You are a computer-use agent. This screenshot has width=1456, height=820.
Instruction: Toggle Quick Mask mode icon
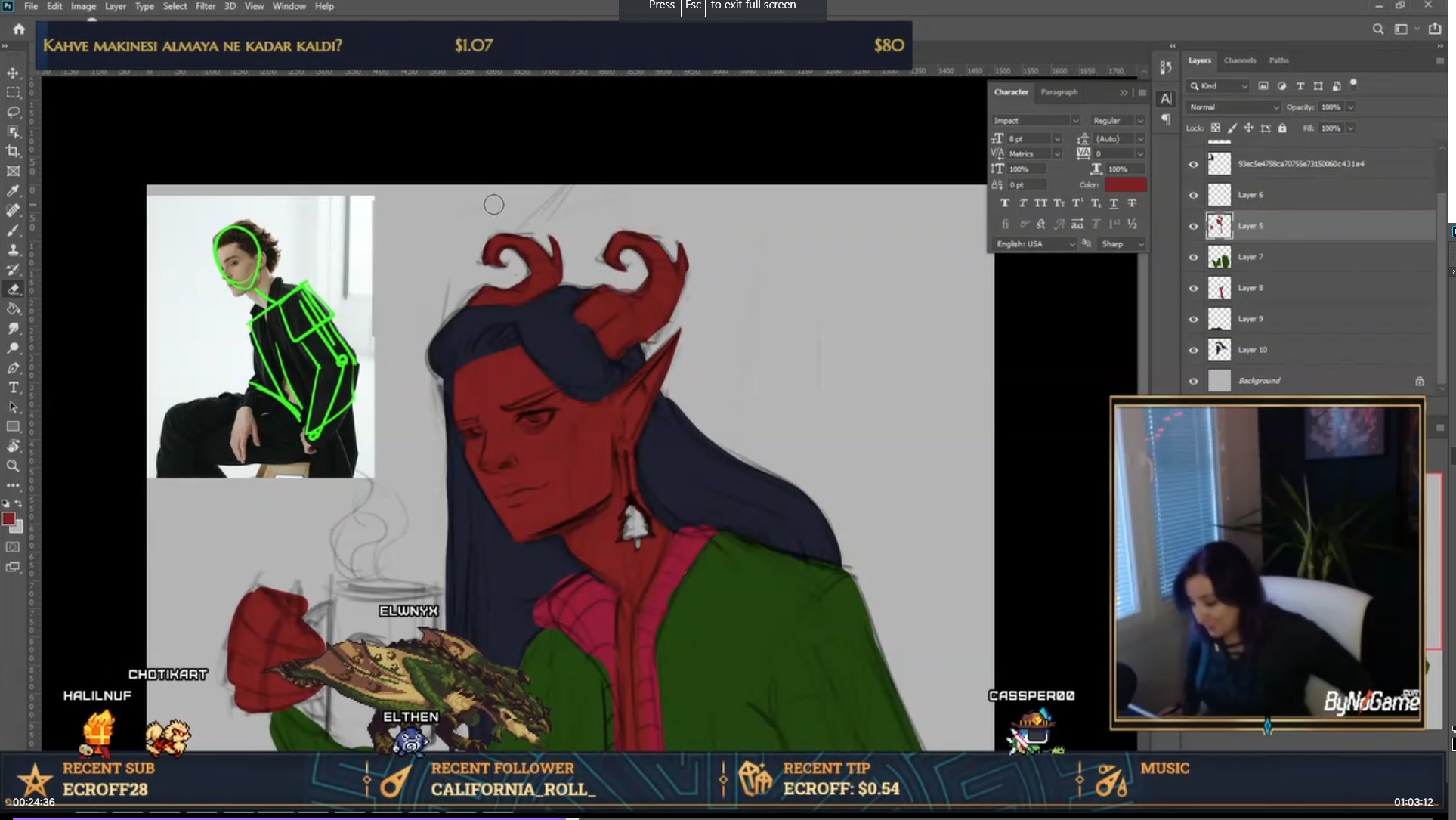[x=13, y=547]
